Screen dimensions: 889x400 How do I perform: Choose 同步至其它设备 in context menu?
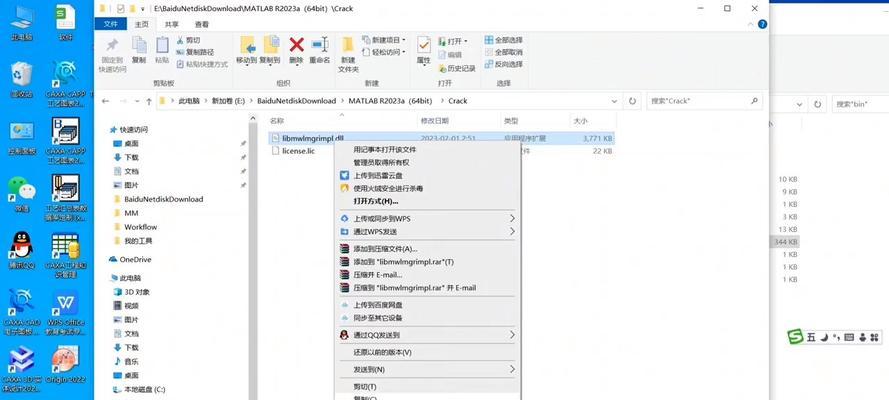(378, 318)
